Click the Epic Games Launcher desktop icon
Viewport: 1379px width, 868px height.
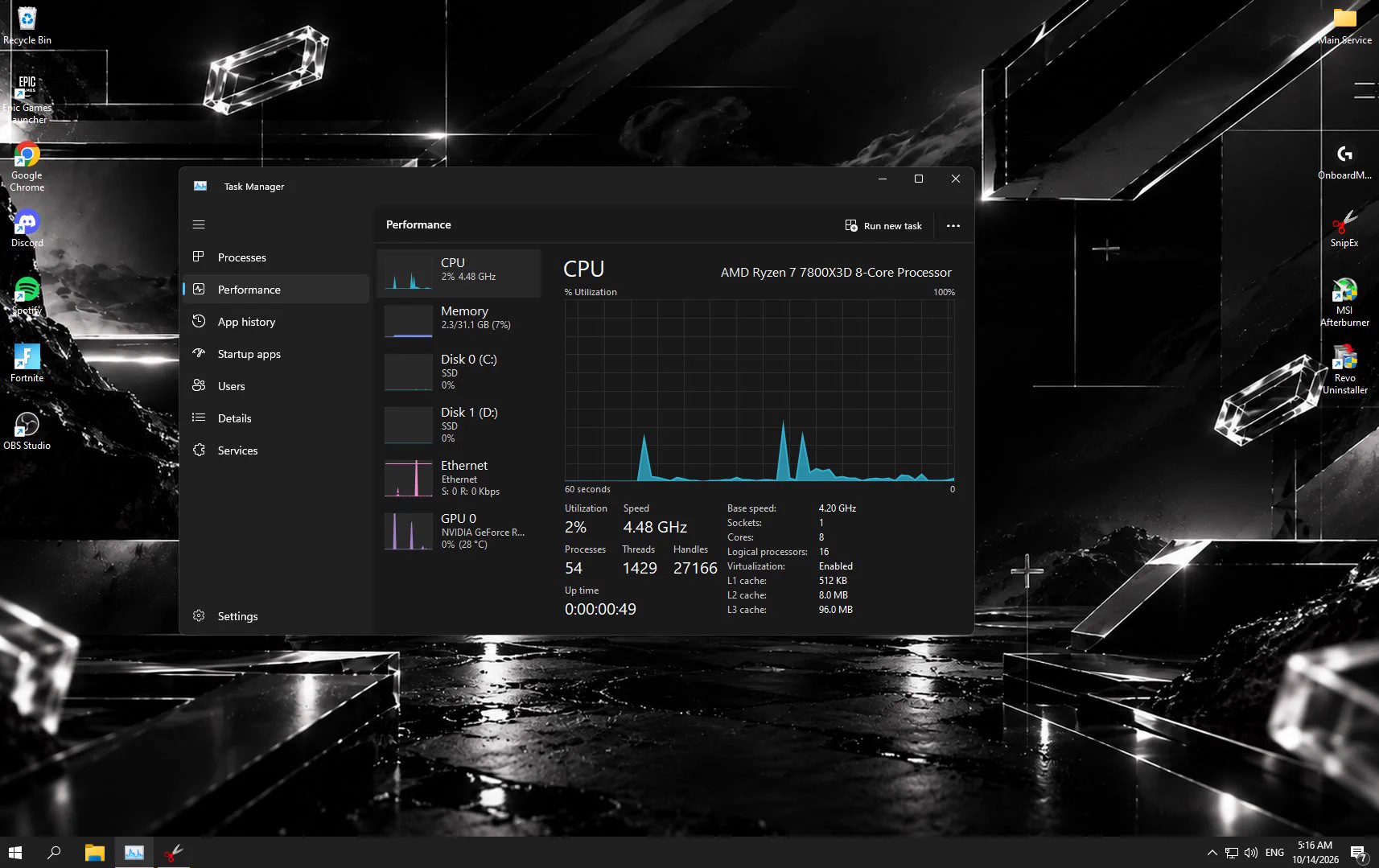pyautogui.click(x=27, y=99)
